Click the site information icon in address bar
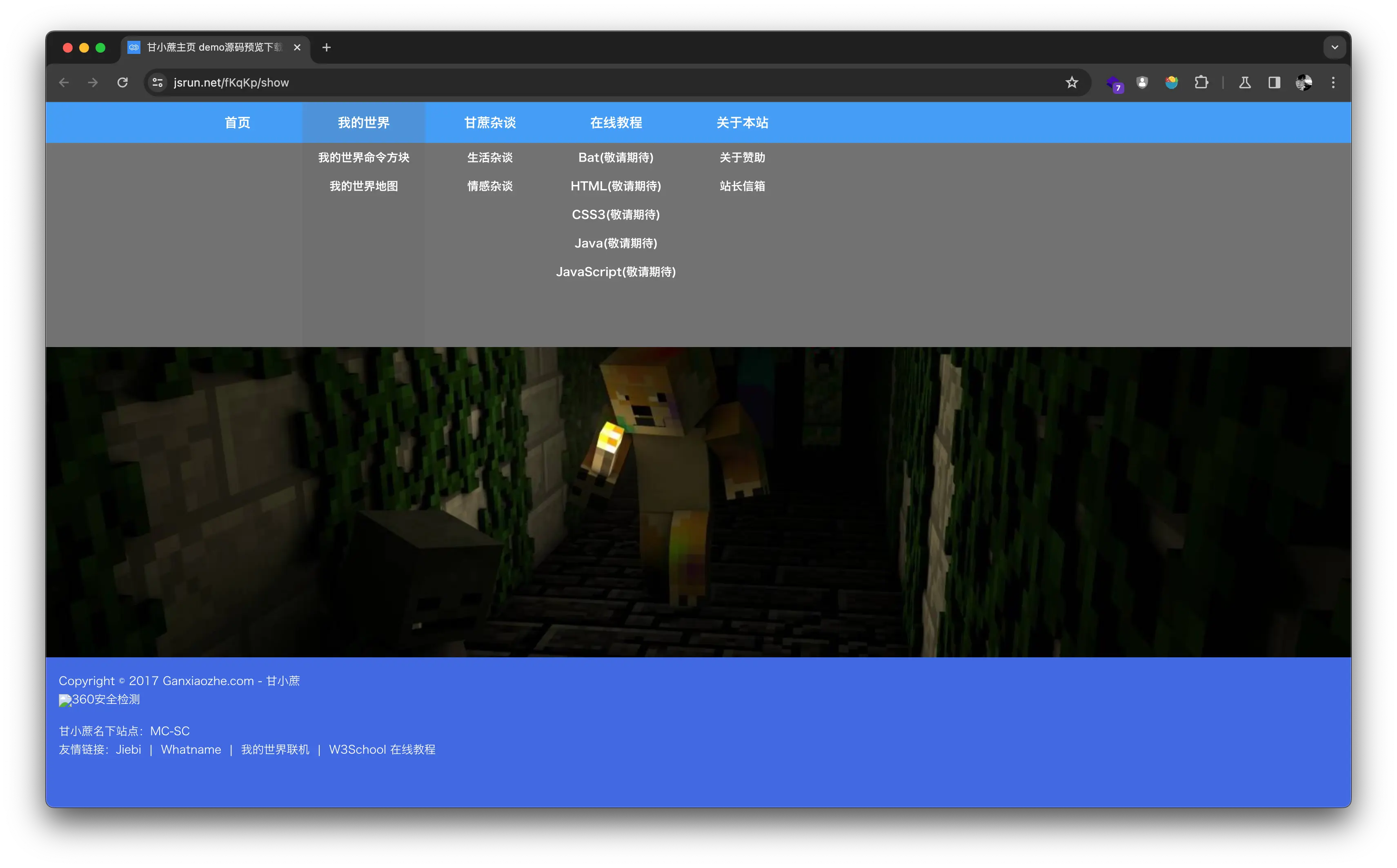Screen dimensions: 1397x868 pyautogui.click(x=157, y=82)
